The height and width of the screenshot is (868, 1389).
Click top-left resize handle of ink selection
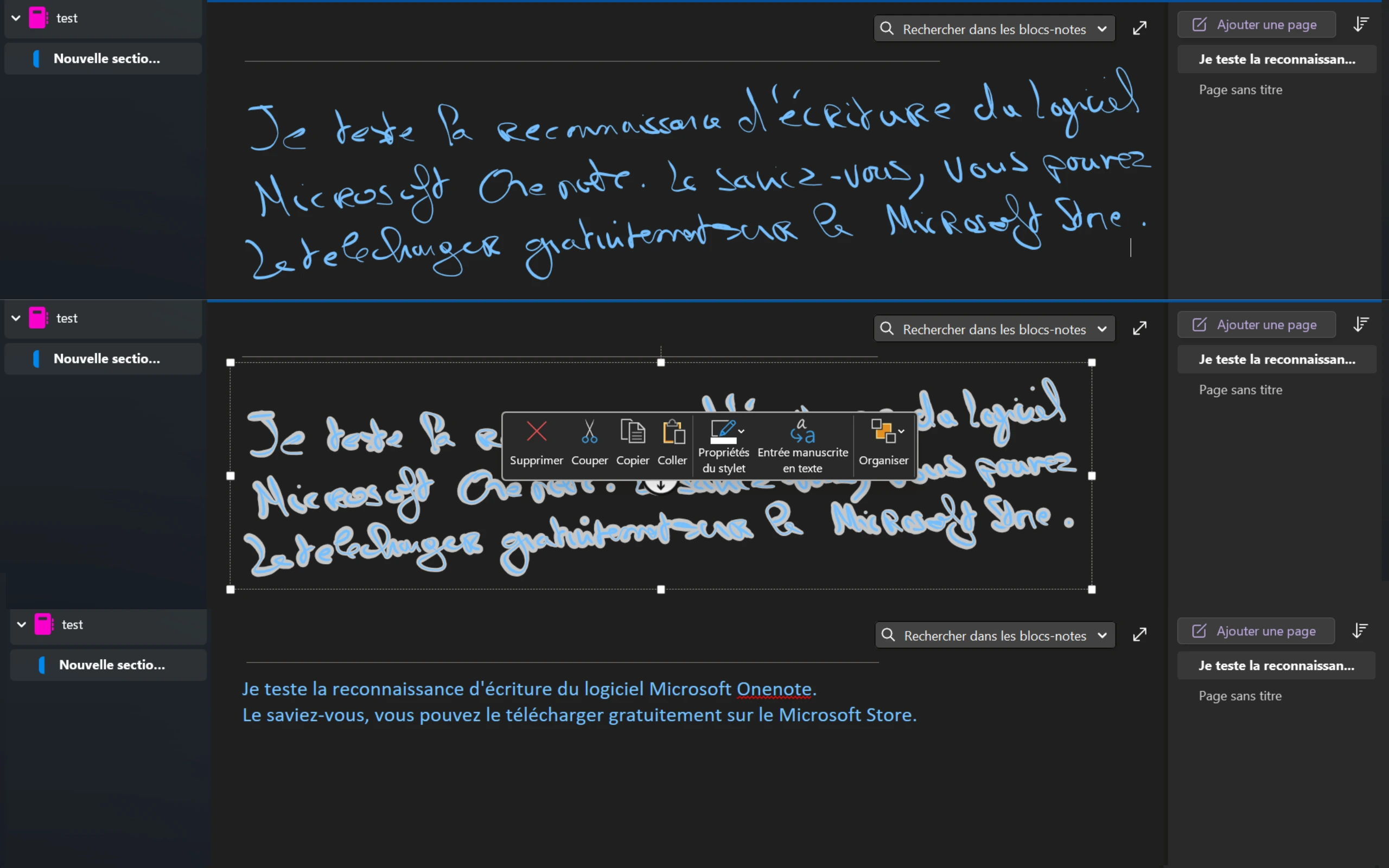coord(231,362)
